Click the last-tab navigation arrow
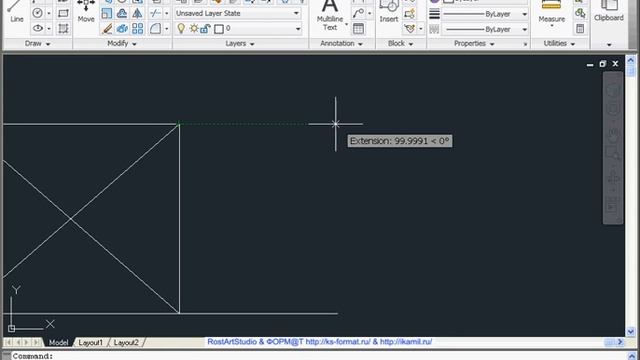This screenshot has width=640, height=360. click(x=36, y=342)
